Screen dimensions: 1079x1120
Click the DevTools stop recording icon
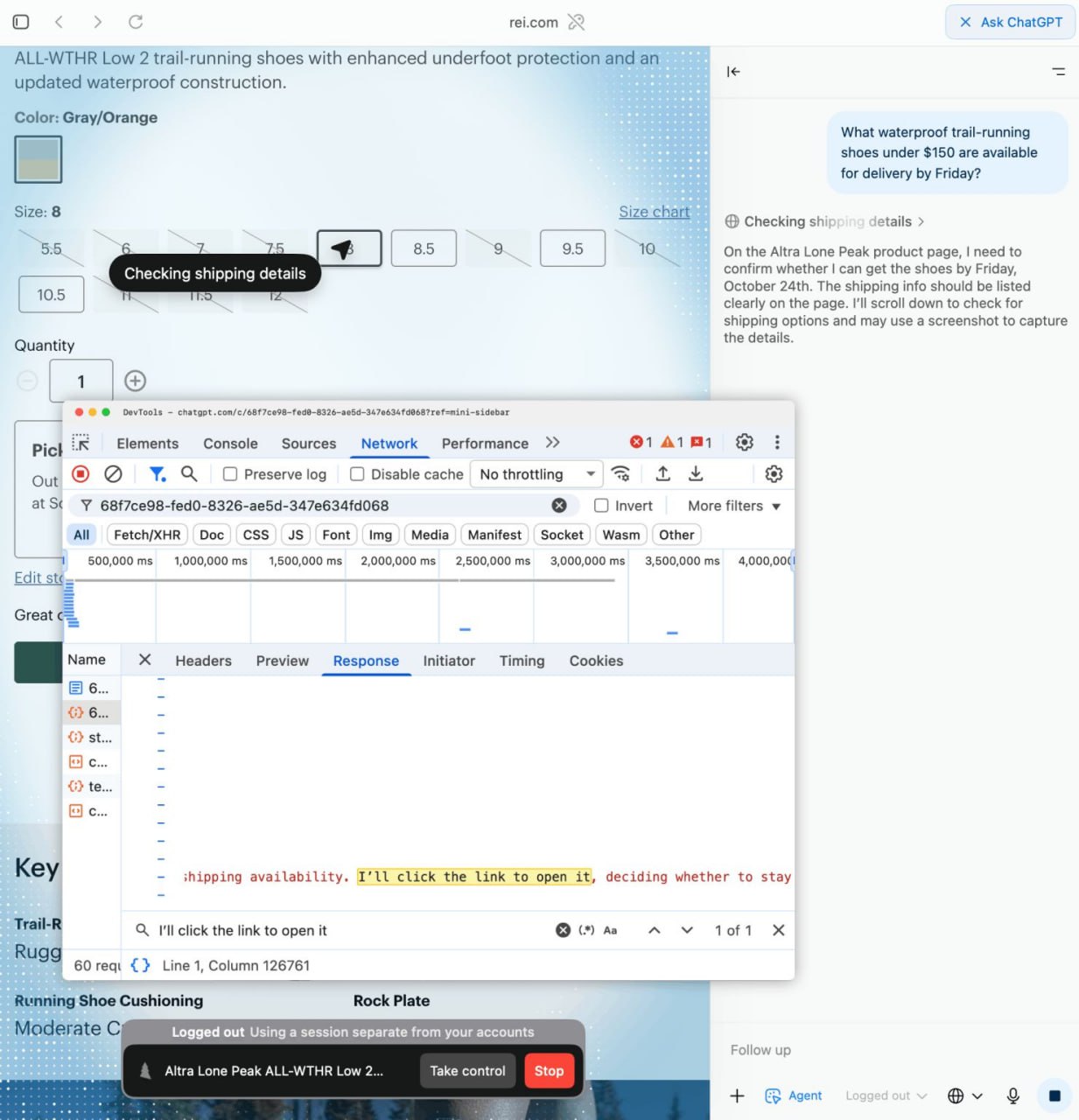[81, 474]
